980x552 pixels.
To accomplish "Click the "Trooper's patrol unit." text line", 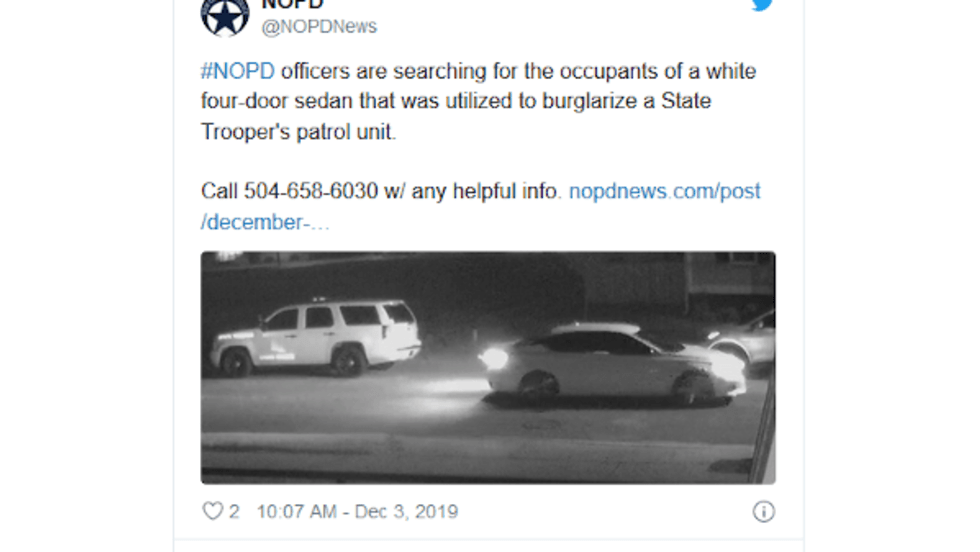I will [x=299, y=132].
